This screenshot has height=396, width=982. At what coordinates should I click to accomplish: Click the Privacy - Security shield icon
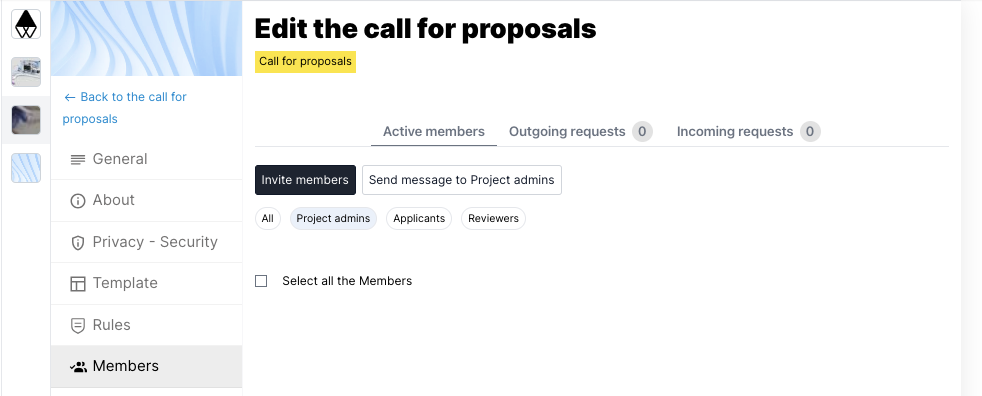click(78, 242)
